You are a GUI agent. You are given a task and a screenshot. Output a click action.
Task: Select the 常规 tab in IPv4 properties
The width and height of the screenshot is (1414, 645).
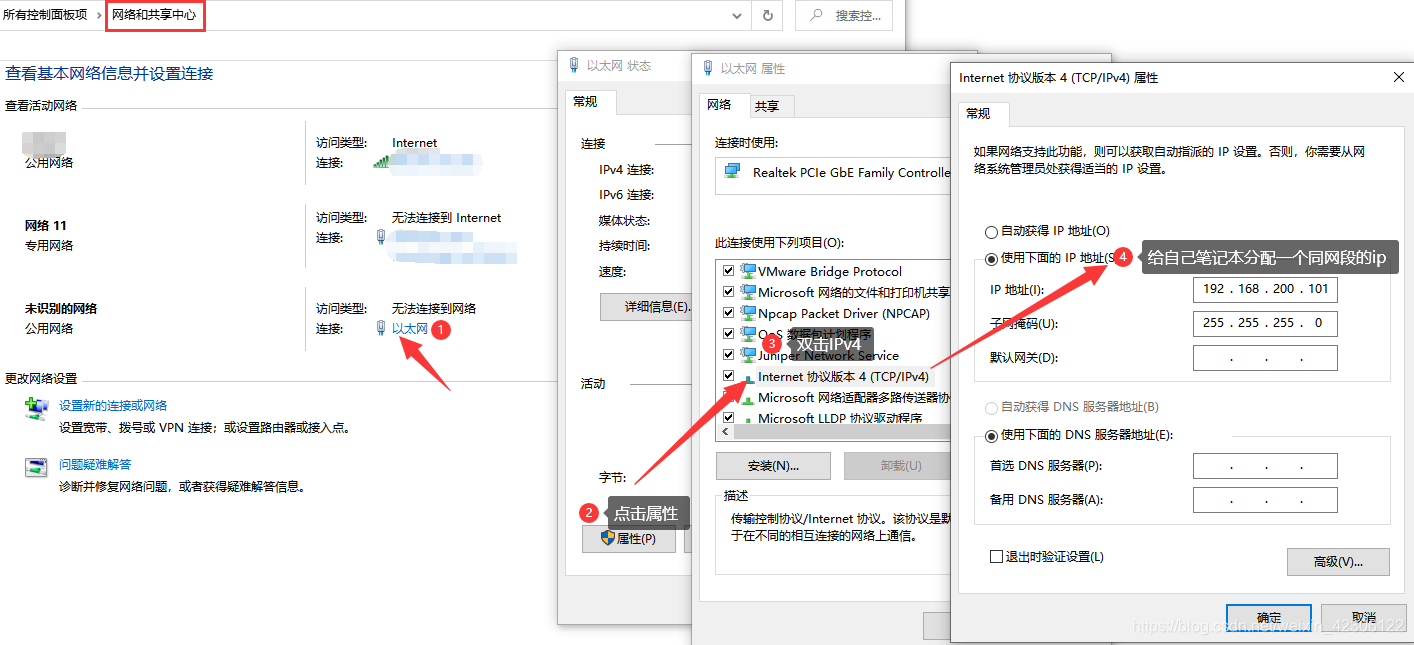984,113
